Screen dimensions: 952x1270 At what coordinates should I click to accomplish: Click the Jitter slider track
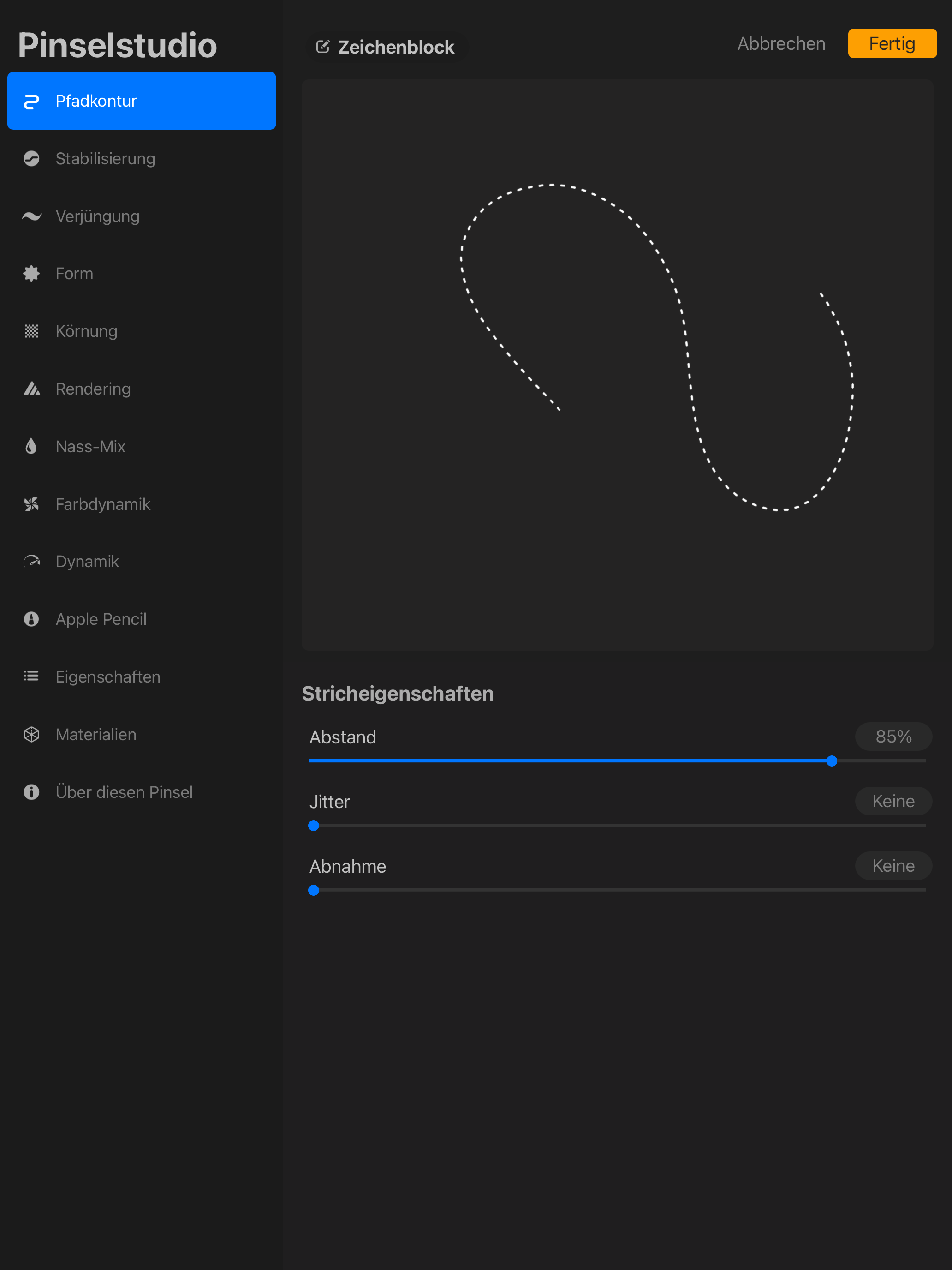pyautogui.click(x=618, y=825)
